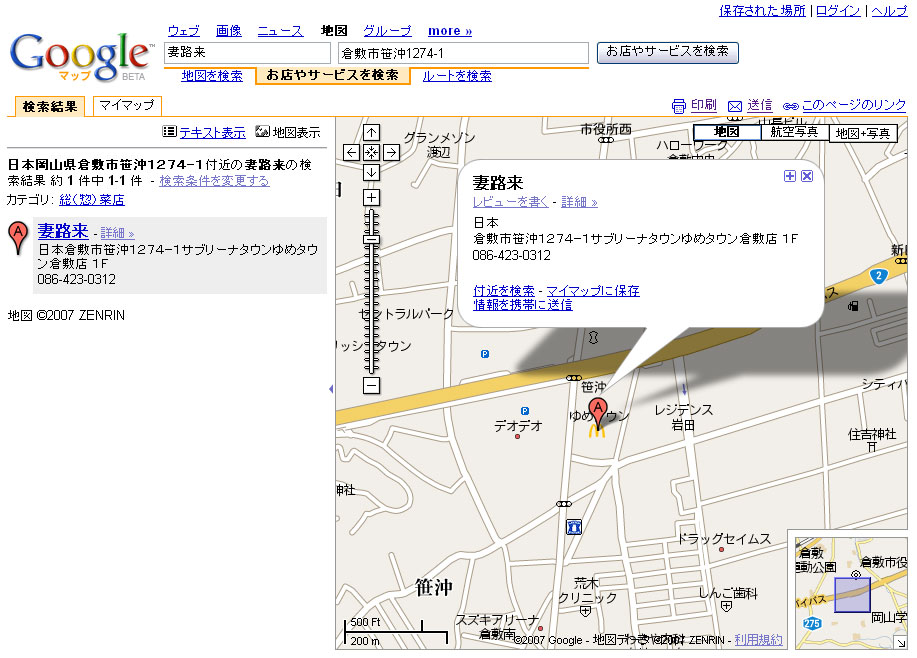Open the 総(惣)菜店 category link

point(92,200)
